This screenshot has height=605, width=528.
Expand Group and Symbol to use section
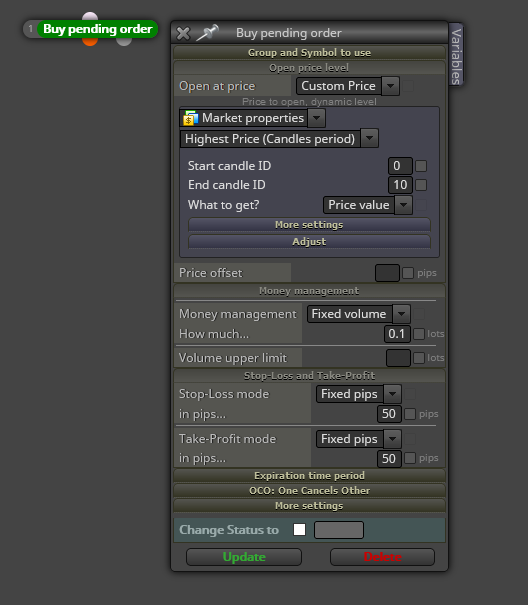310,52
